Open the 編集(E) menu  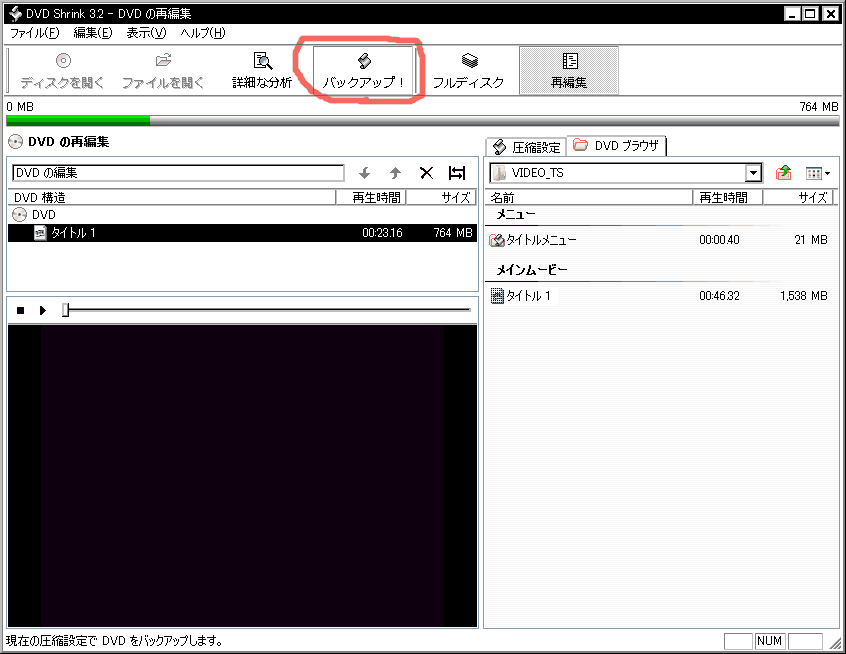93,33
